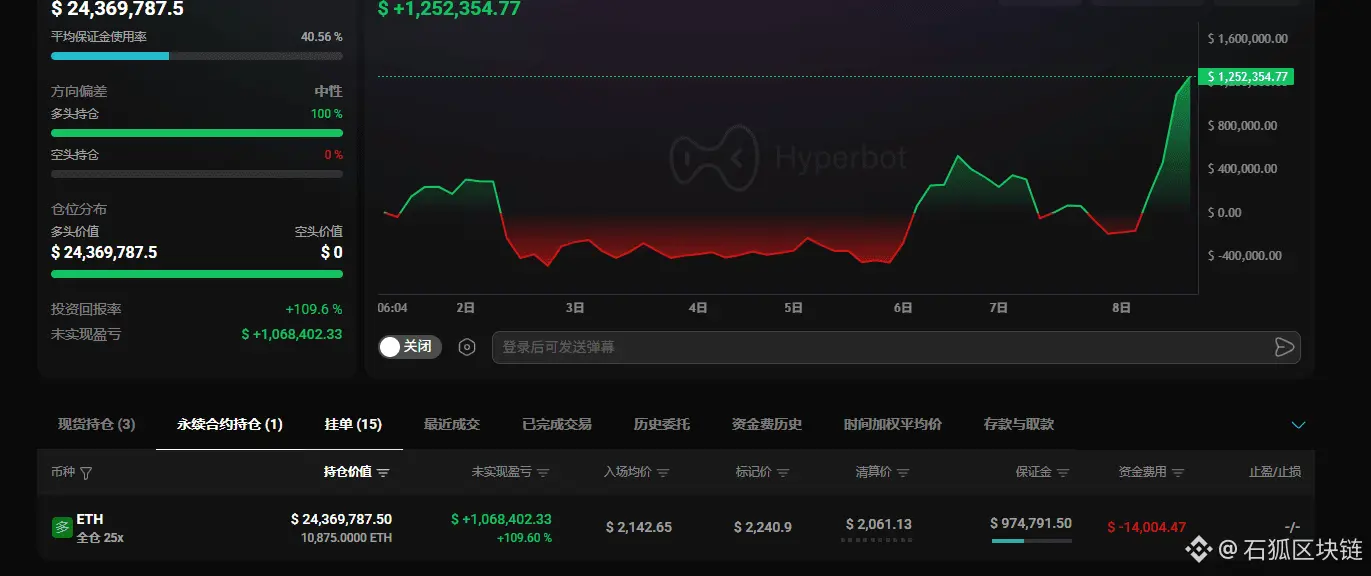The height and width of the screenshot is (576, 1371).
Task: Click the margin usage bar under 974,791.50
Action: 1032,541
